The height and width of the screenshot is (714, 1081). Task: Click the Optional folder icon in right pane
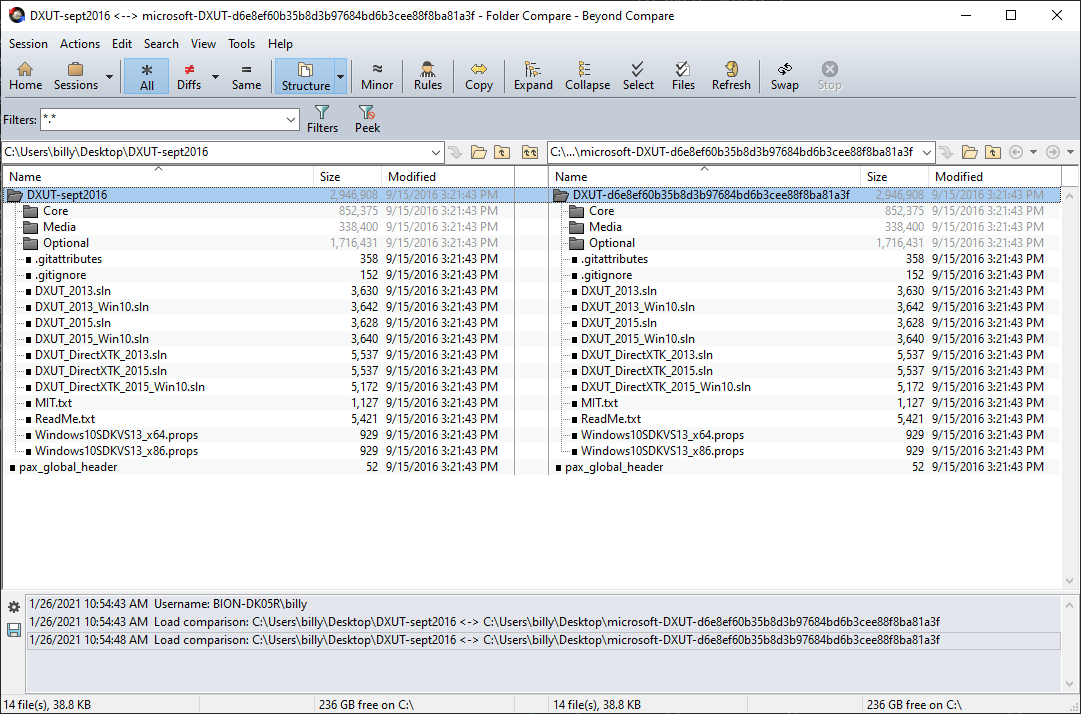(x=576, y=243)
